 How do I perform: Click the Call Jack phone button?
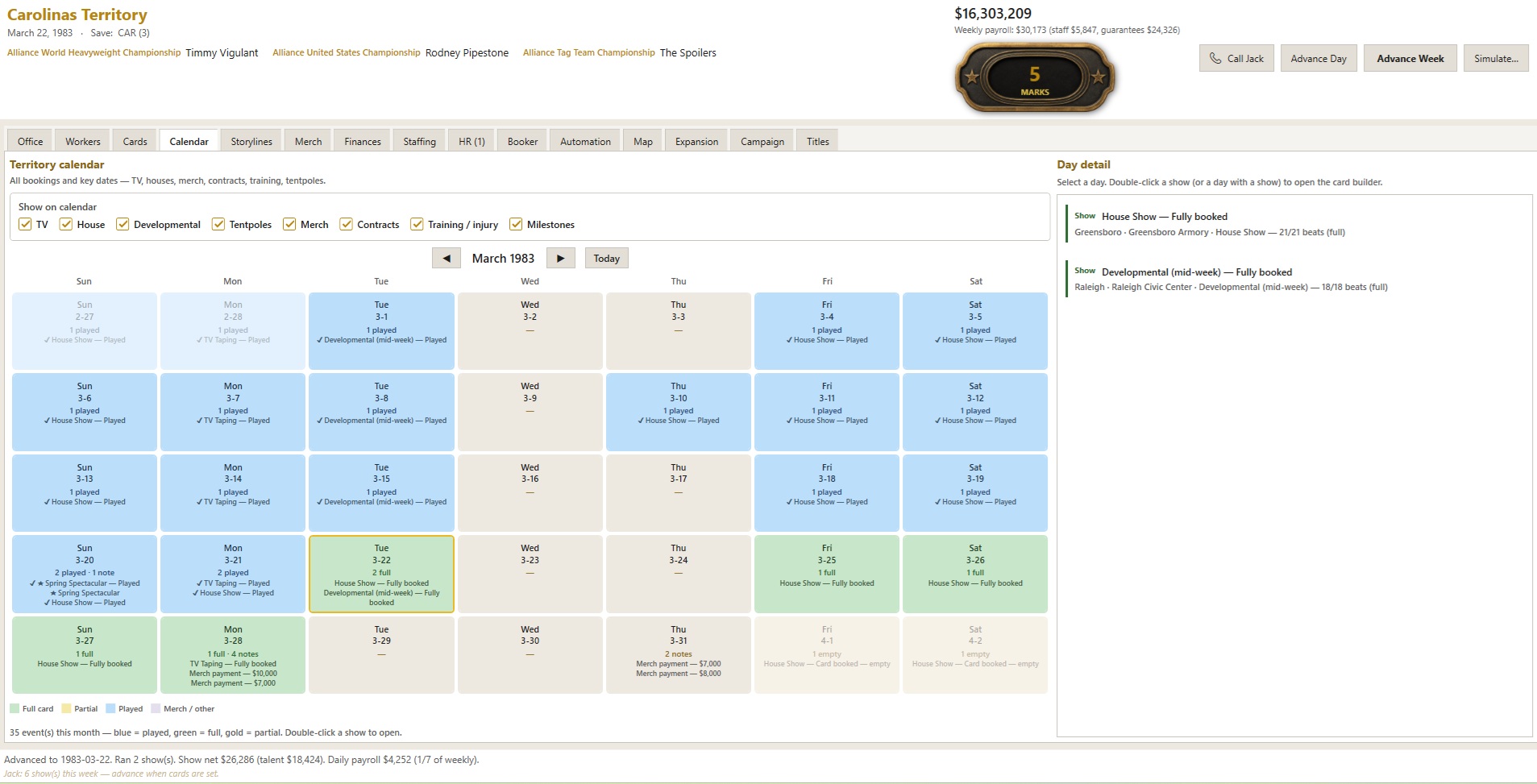click(x=1236, y=58)
